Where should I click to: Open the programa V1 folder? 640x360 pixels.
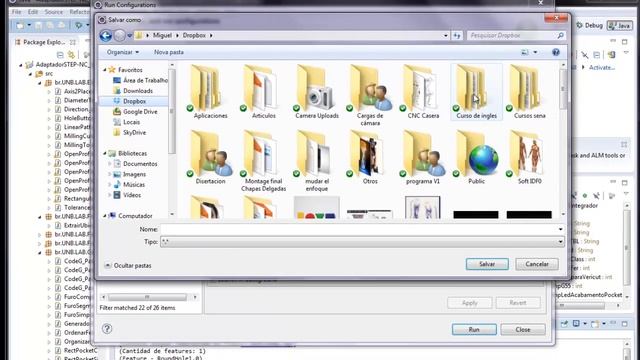(423, 158)
